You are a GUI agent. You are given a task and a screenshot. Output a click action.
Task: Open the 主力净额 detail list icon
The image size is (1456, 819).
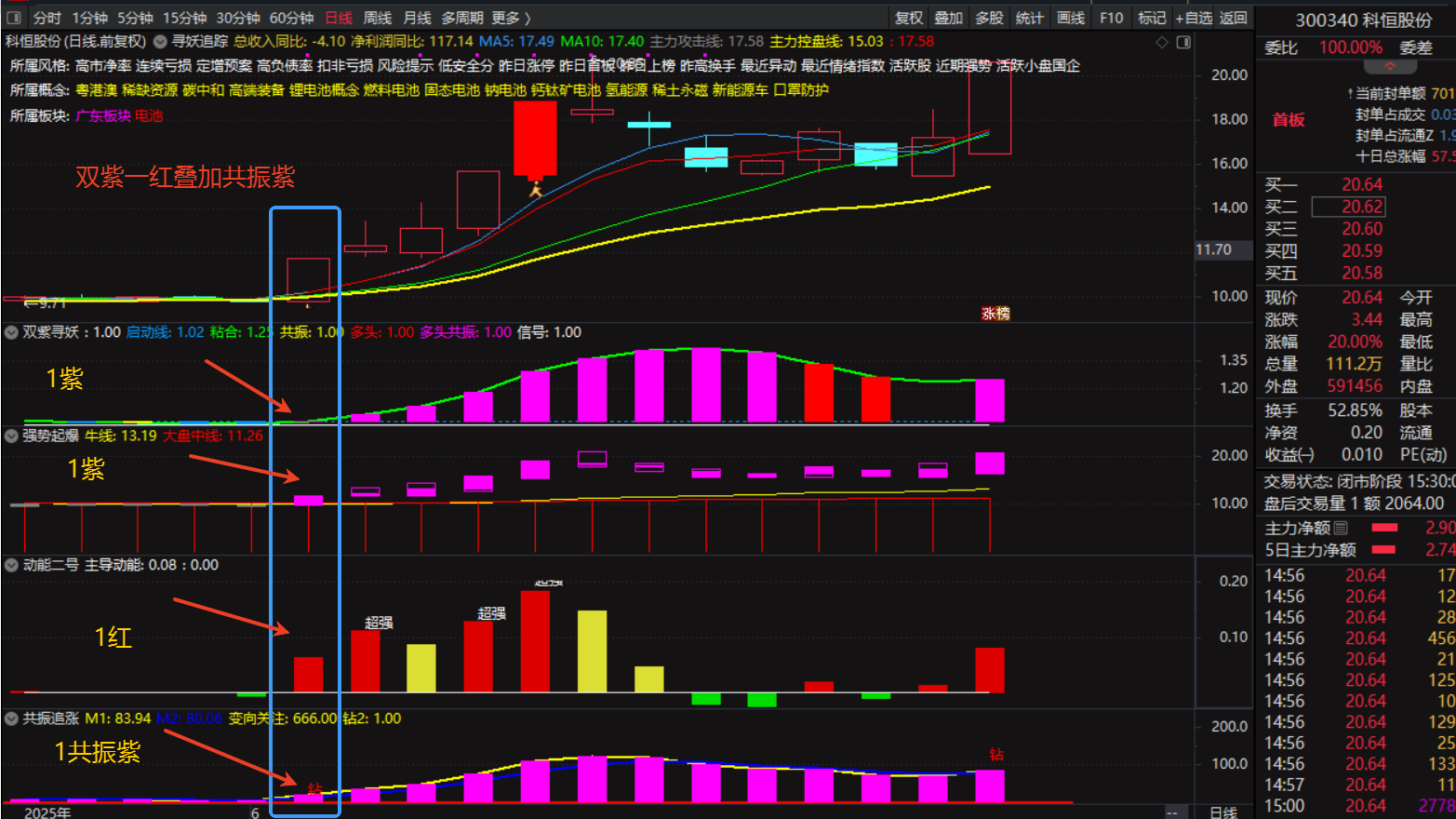pos(1341,528)
